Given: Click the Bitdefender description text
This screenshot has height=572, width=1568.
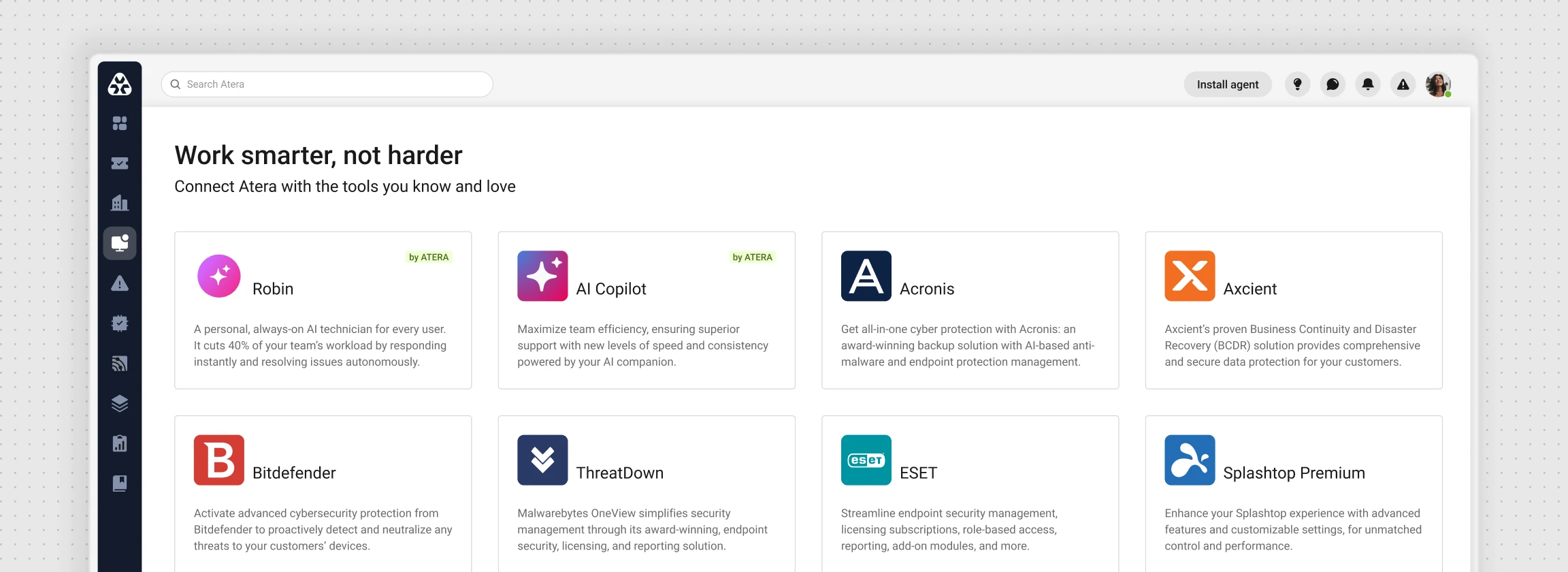Looking at the screenshot, I should [323, 529].
